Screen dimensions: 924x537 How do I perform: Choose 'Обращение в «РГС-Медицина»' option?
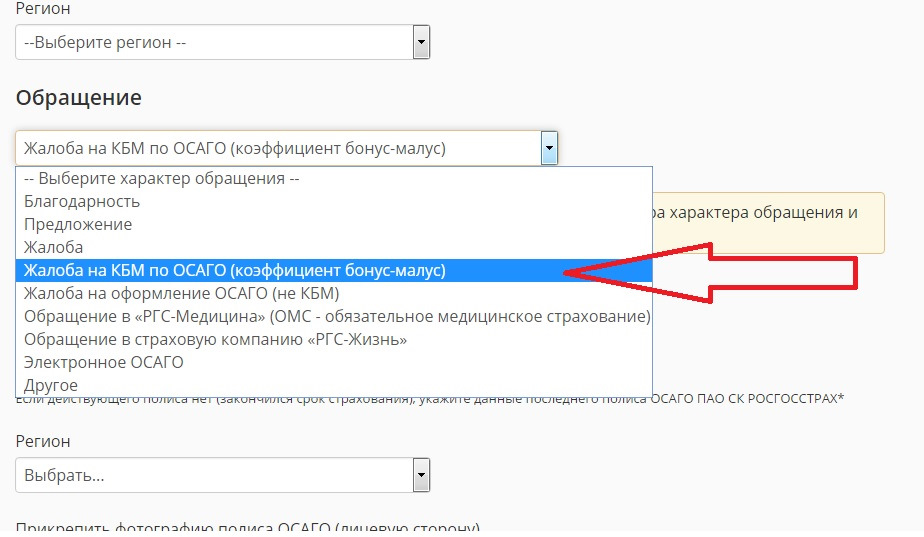click(x=334, y=317)
